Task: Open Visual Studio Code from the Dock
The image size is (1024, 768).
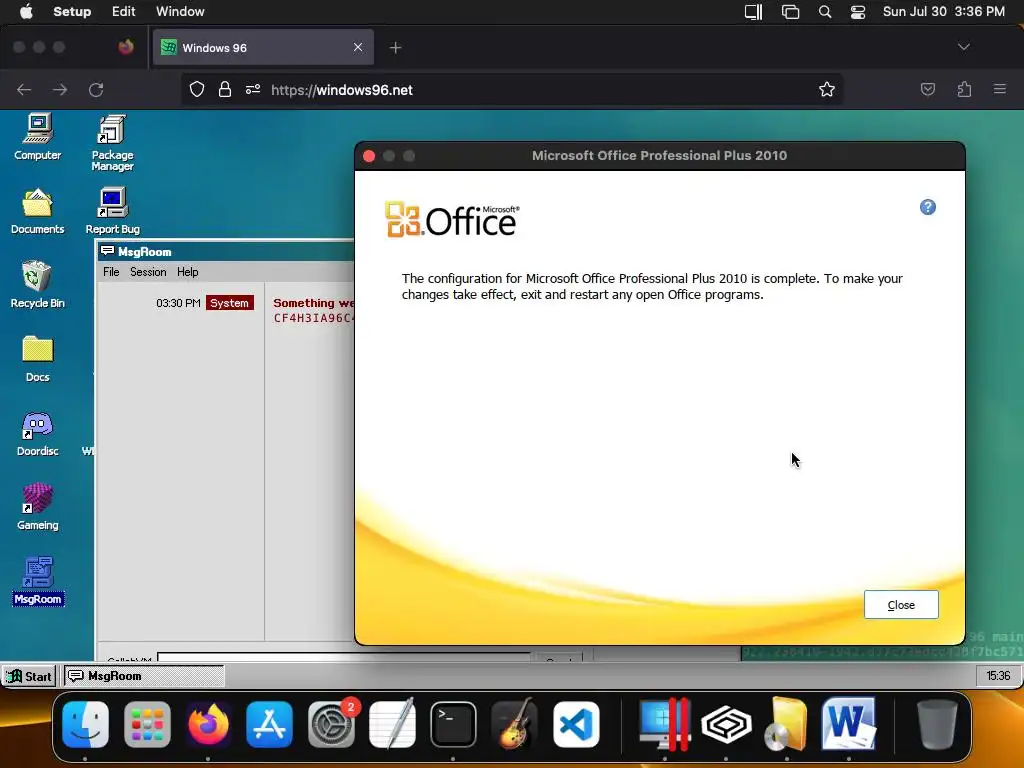Action: [x=576, y=724]
